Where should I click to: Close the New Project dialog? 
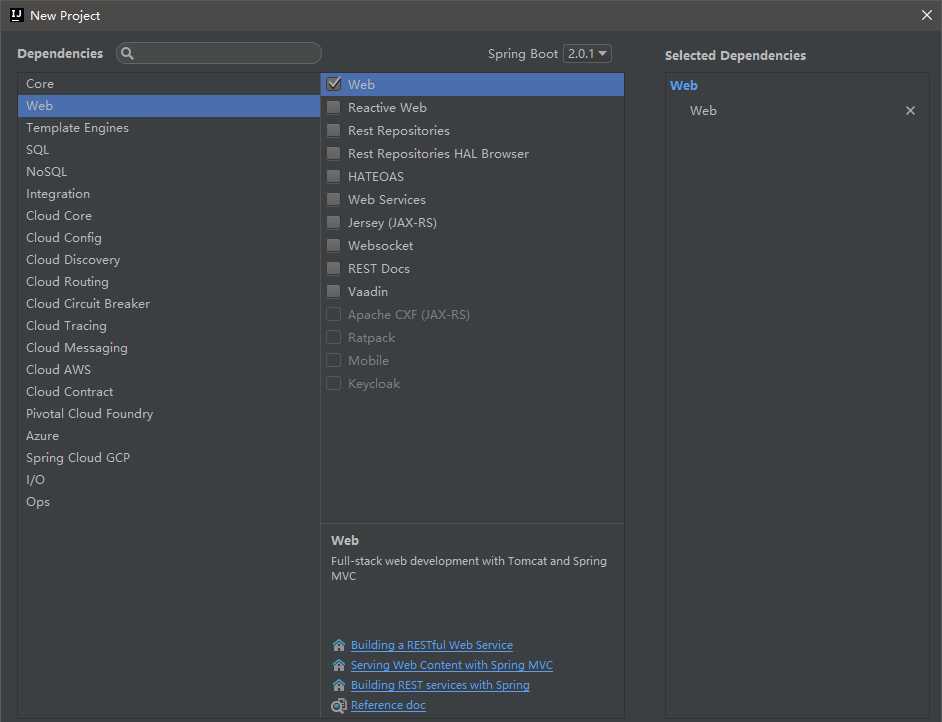pyautogui.click(x=927, y=15)
